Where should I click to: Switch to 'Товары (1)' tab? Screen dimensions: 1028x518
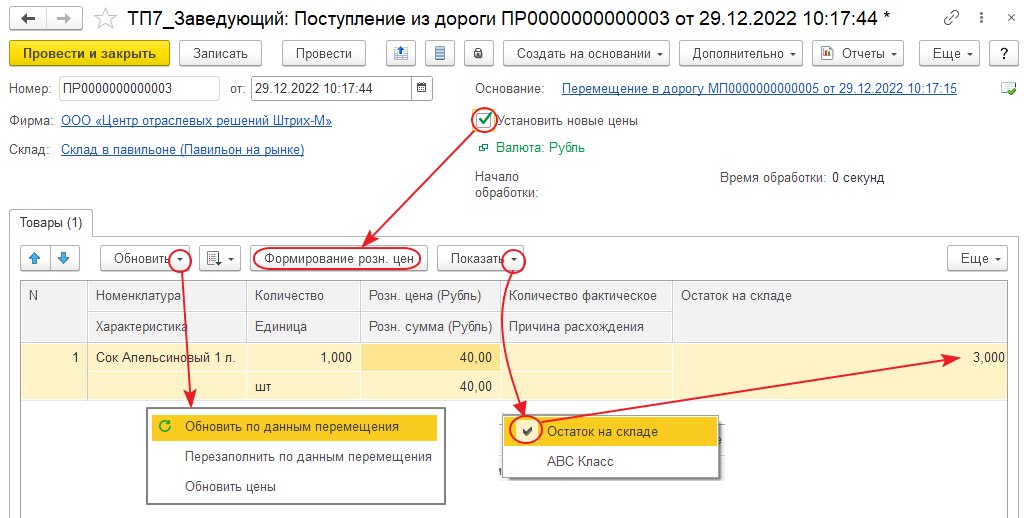click(51, 222)
